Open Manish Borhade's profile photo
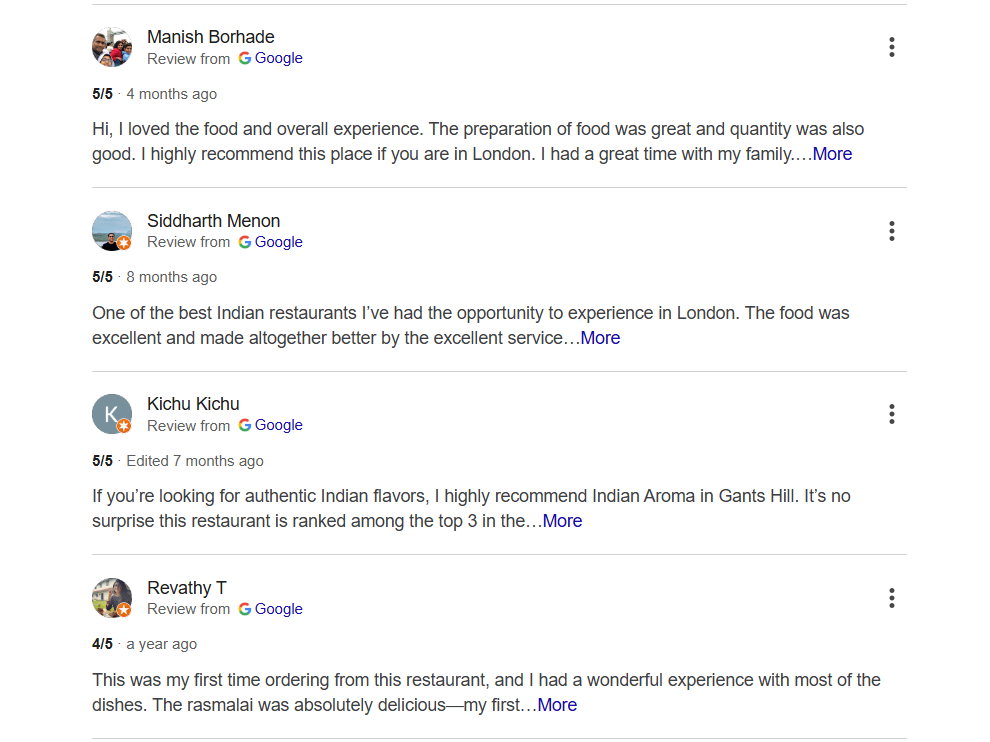 tap(112, 47)
